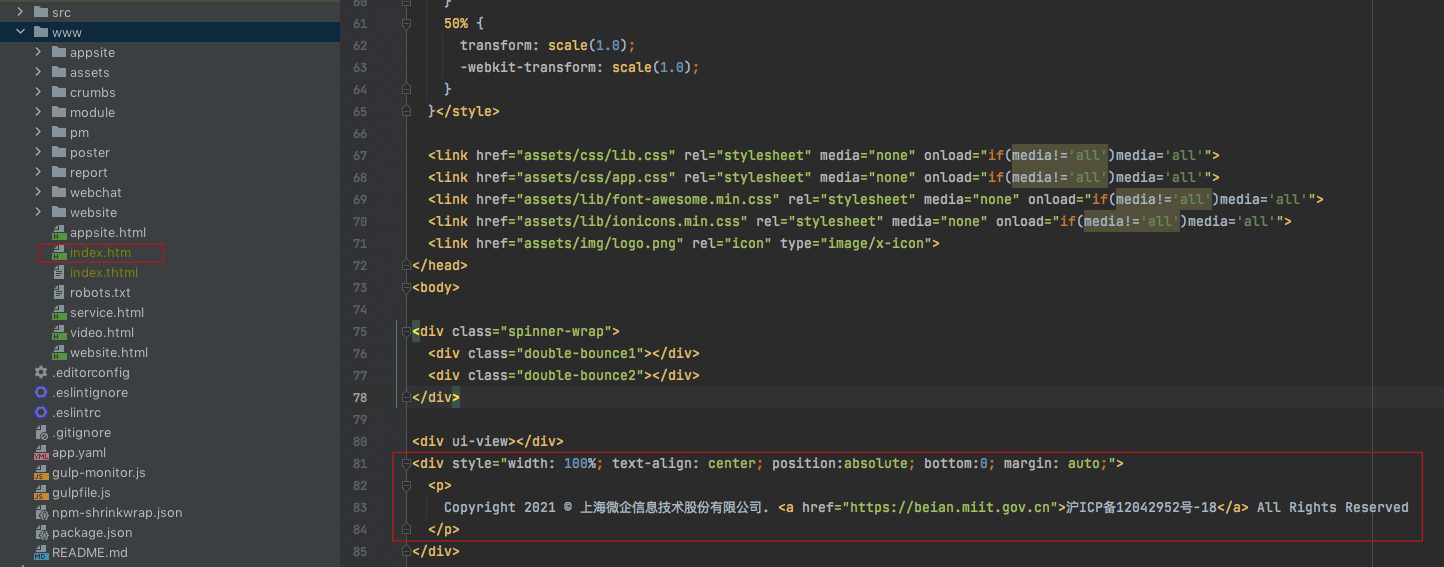Fold the p tag at line 82
Screen dimensions: 1444x567
(x=406, y=485)
